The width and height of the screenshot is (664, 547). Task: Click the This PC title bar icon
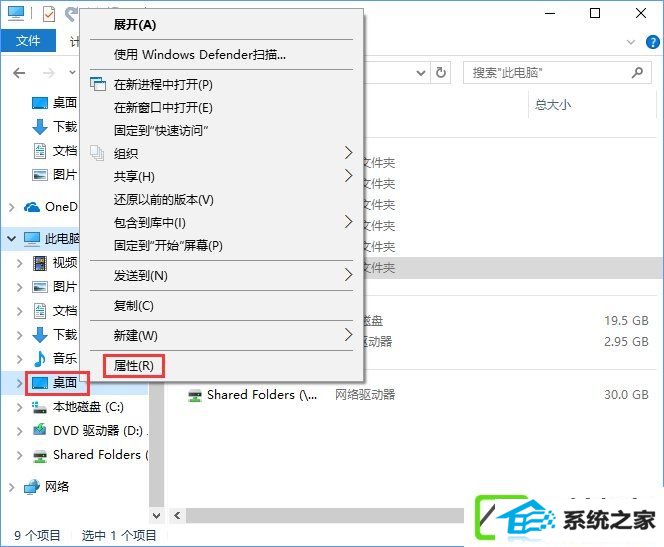pos(17,13)
